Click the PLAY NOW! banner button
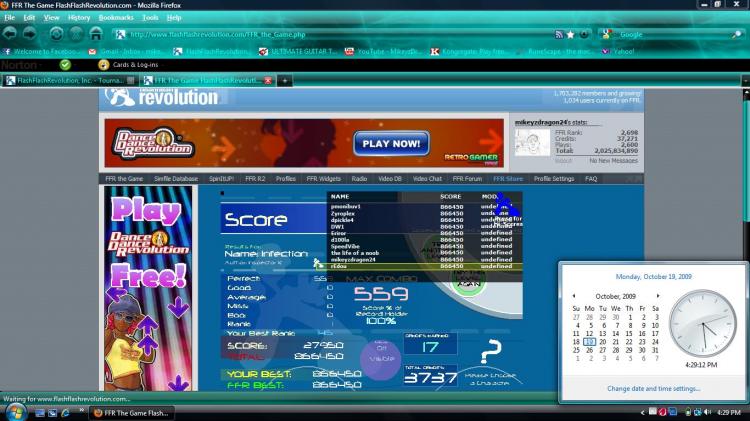This screenshot has height=421, width=750. pos(391,144)
